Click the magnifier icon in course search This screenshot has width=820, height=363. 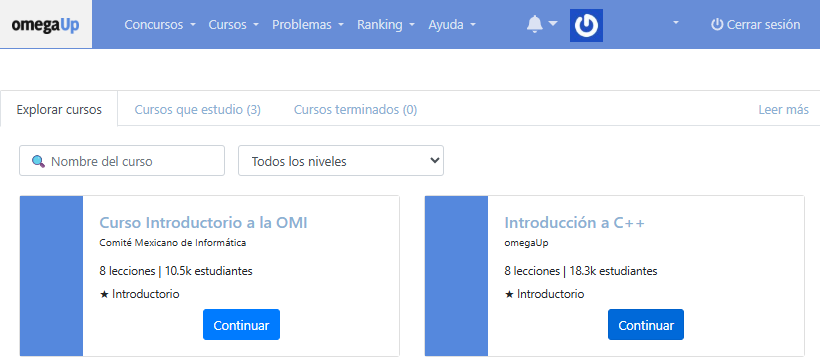39,161
